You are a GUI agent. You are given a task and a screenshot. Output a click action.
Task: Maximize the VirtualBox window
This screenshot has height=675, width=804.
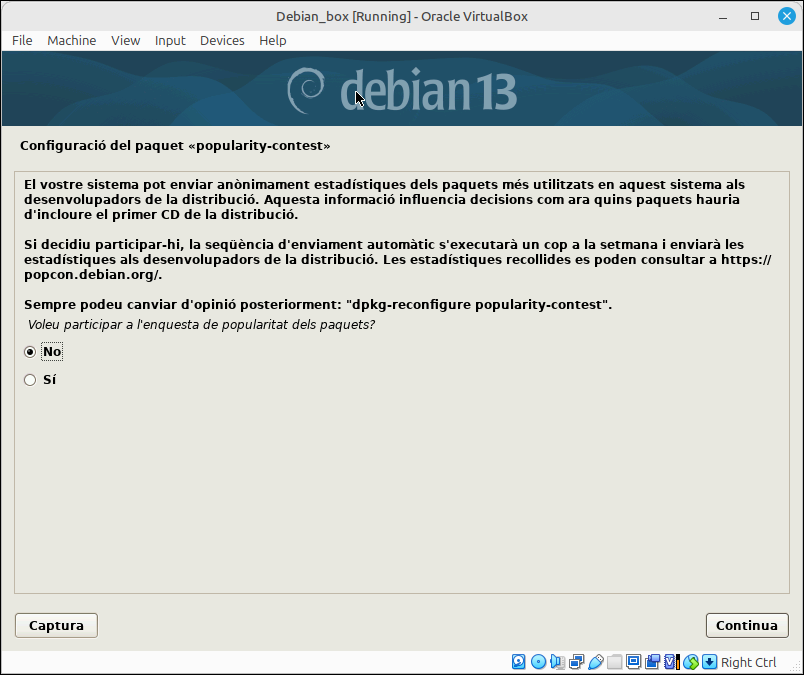click(x=755, y=16)
